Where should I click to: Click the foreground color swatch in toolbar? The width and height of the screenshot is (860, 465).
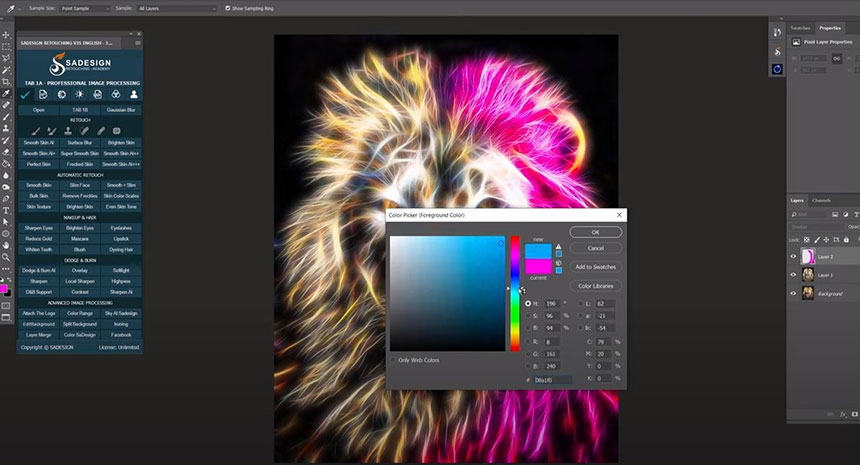4,288
